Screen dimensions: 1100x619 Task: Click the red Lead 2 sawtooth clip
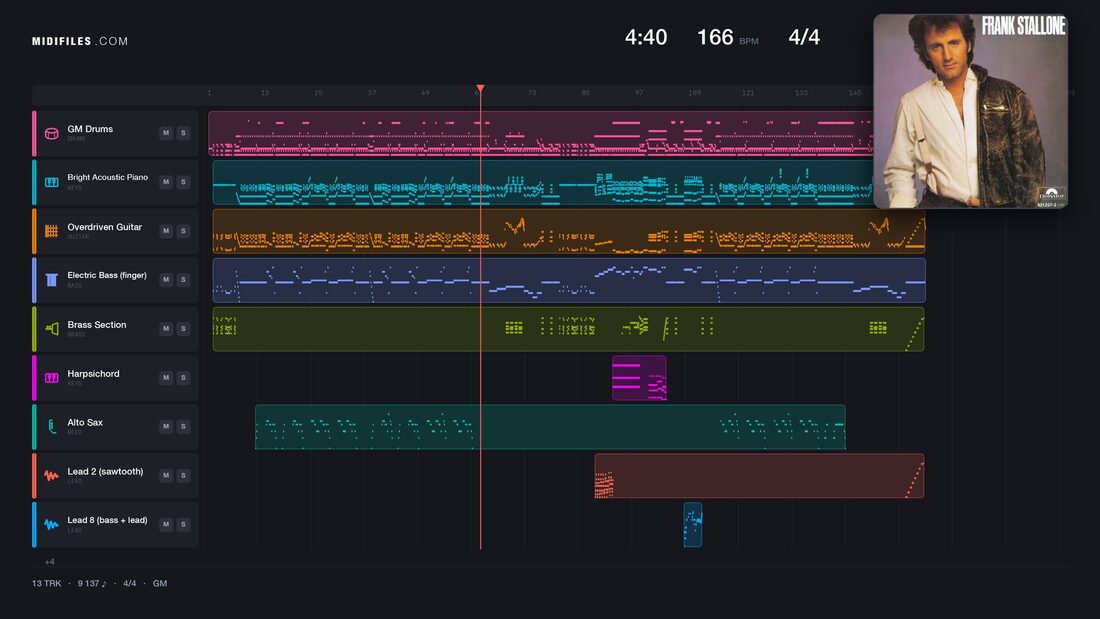(x=759, y=476)
